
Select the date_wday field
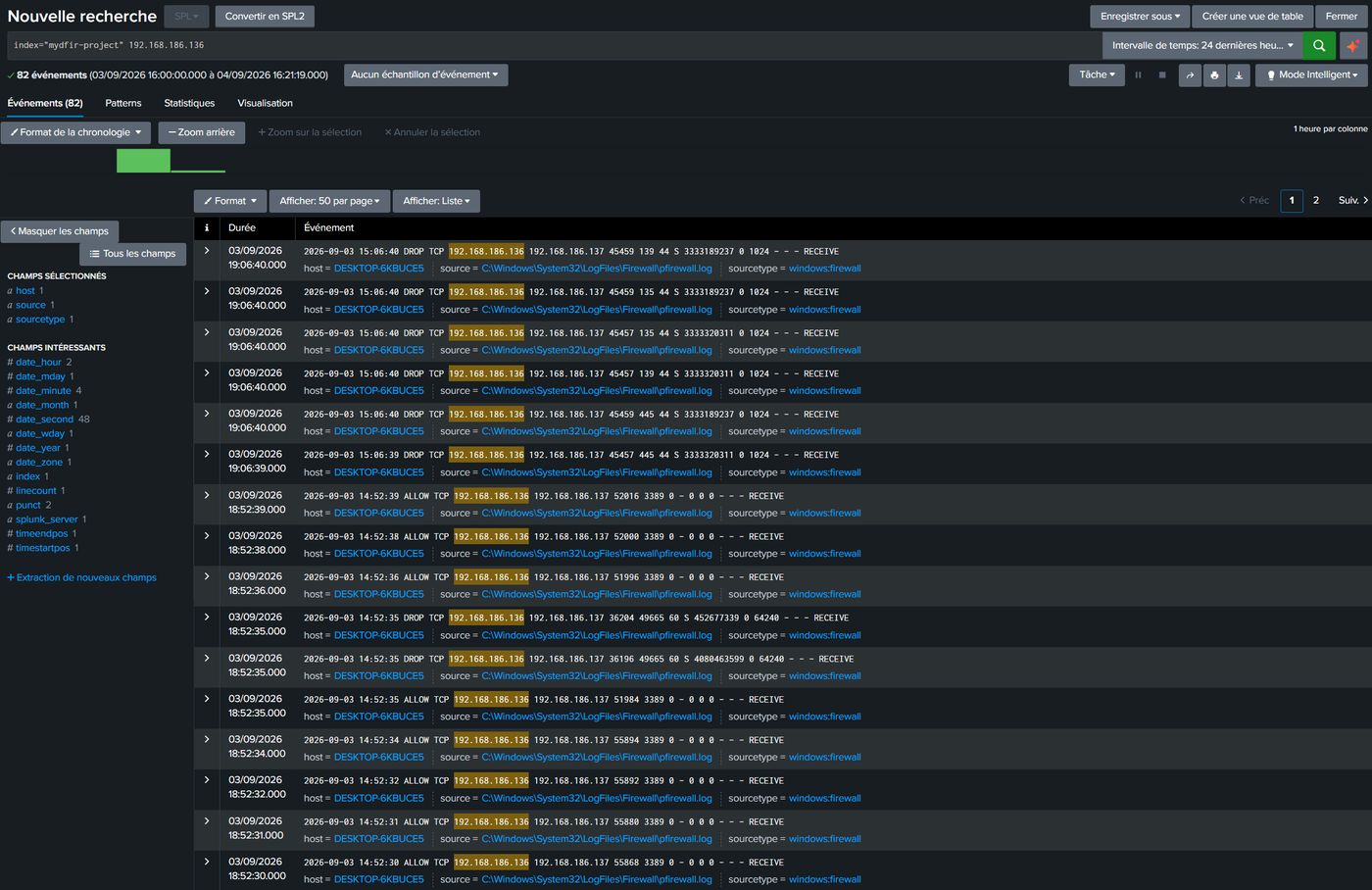[40, 434]
